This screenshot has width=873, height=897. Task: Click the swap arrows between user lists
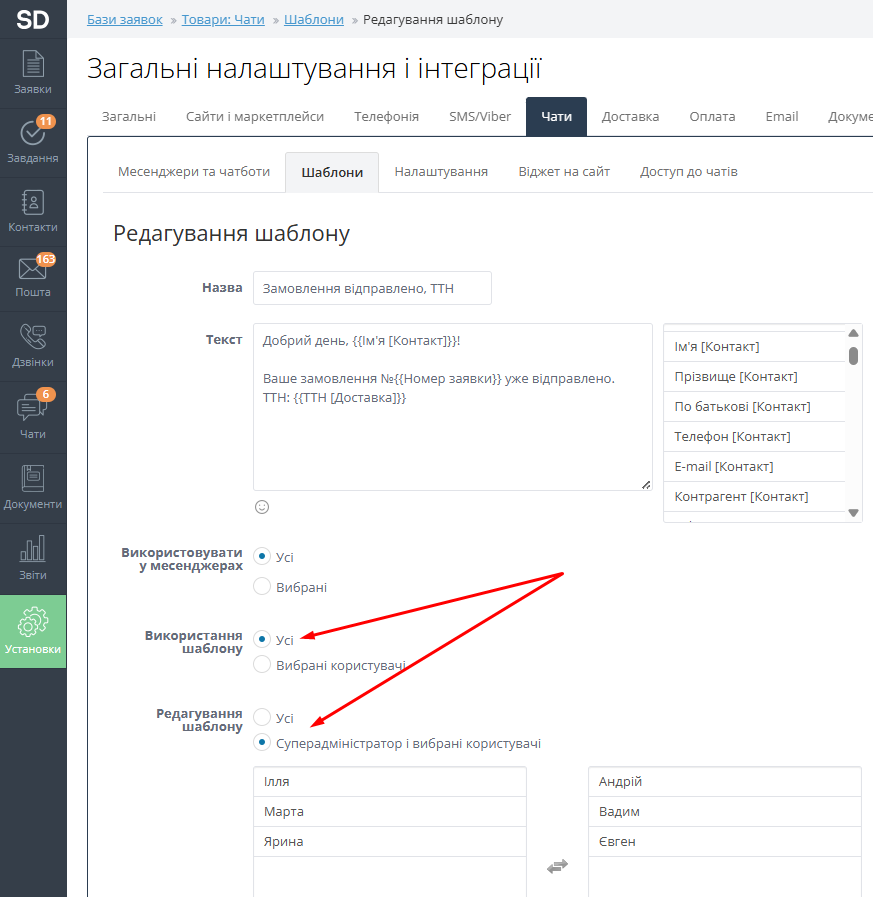pos(557,867)
